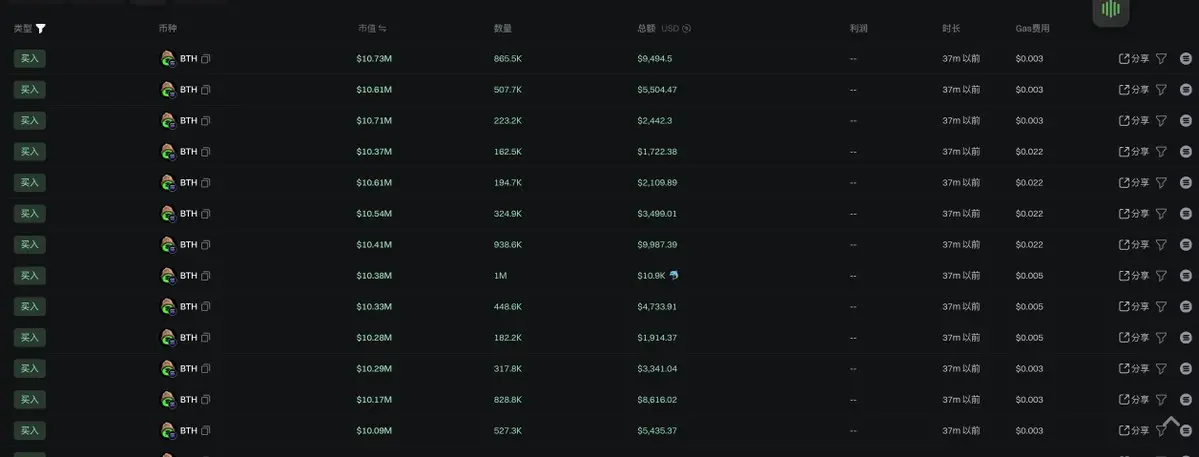Open round menu icon on $8,616.02 row

pos(1186,400)
